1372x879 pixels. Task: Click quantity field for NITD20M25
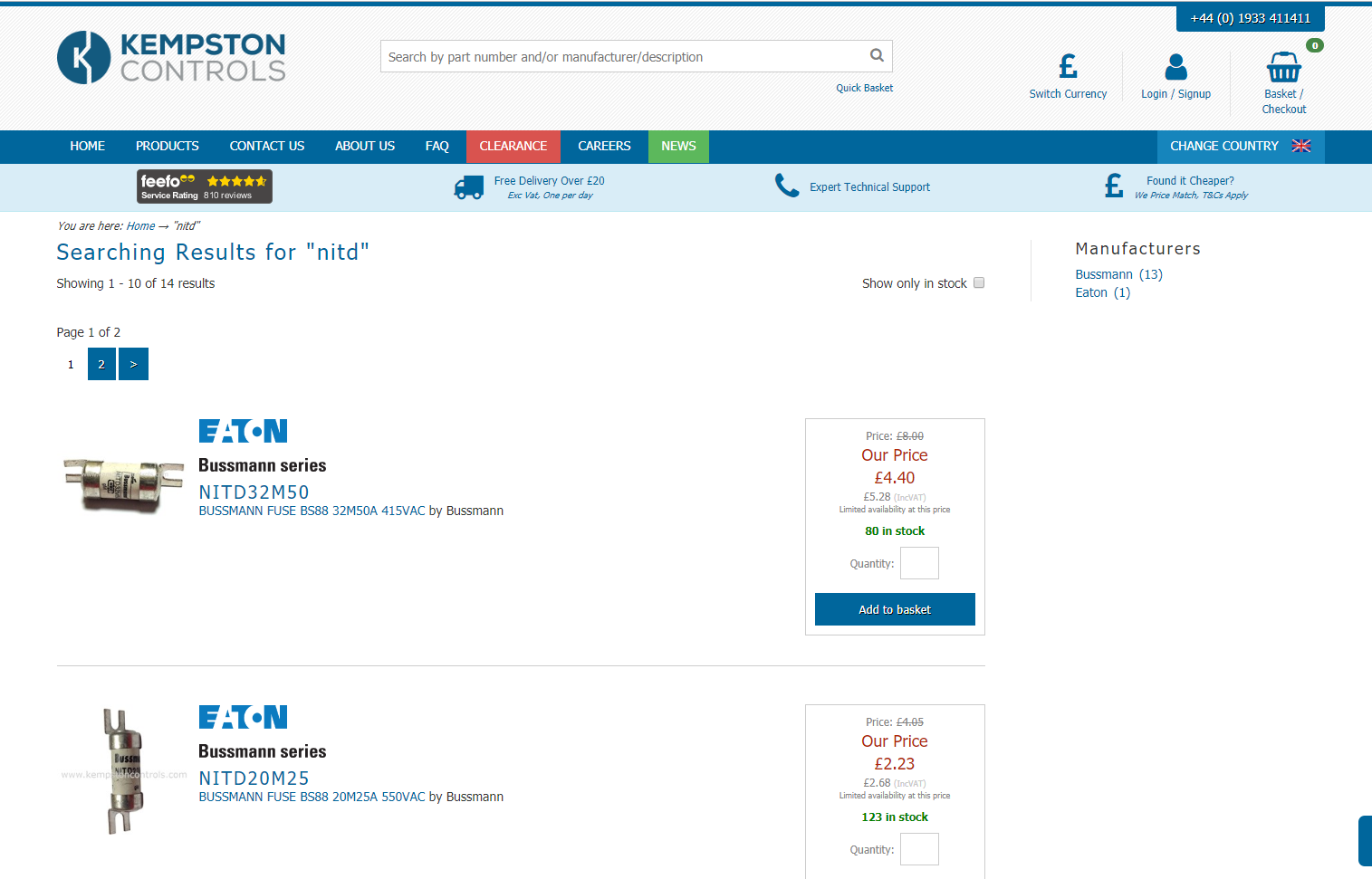[919, 849]
